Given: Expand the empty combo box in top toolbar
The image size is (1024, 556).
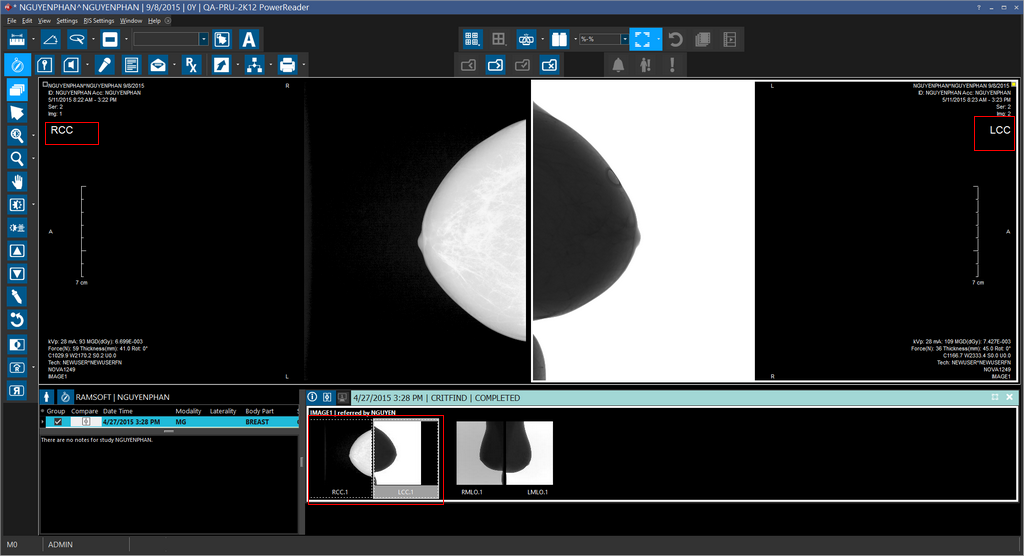Looking at the screenshot, I should click(203, 39).
